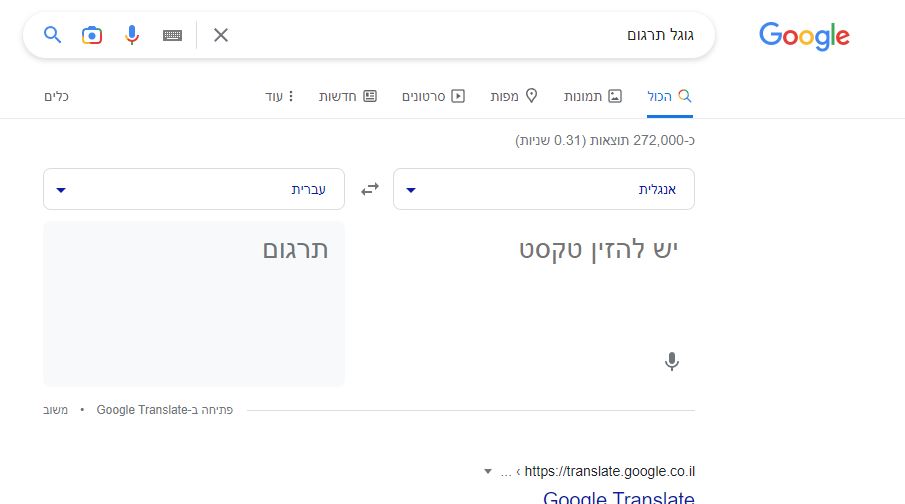Click the magnifying glass search icon
Image resolution: width=905 pixels, height=504 pixels.
click(53, 35)
